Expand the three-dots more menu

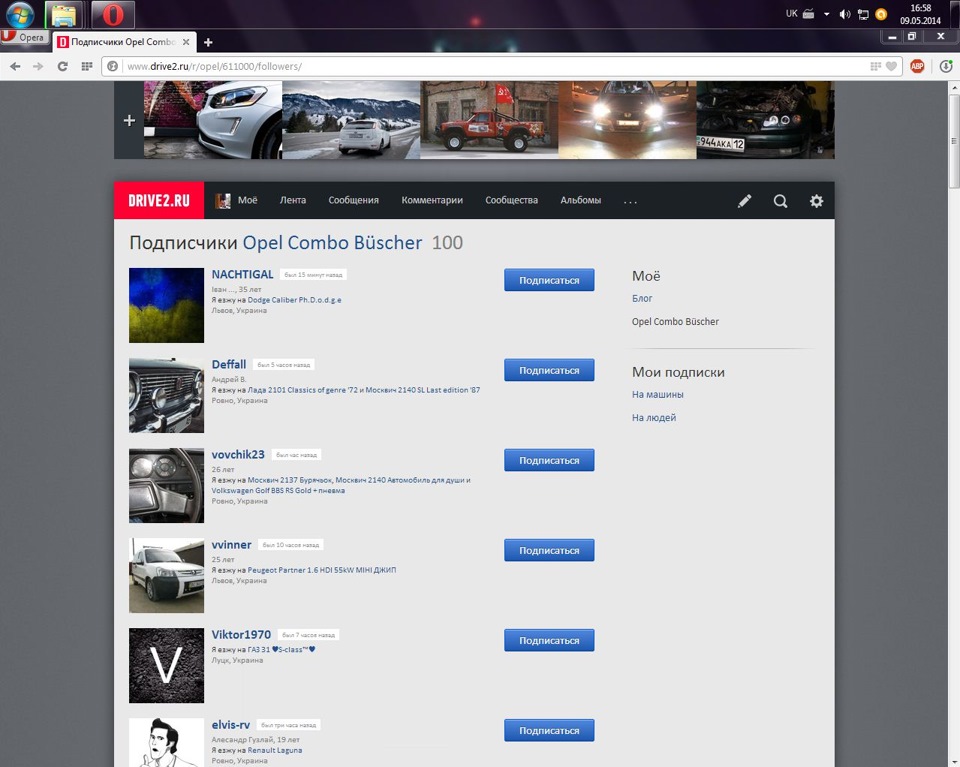[631, 201]
